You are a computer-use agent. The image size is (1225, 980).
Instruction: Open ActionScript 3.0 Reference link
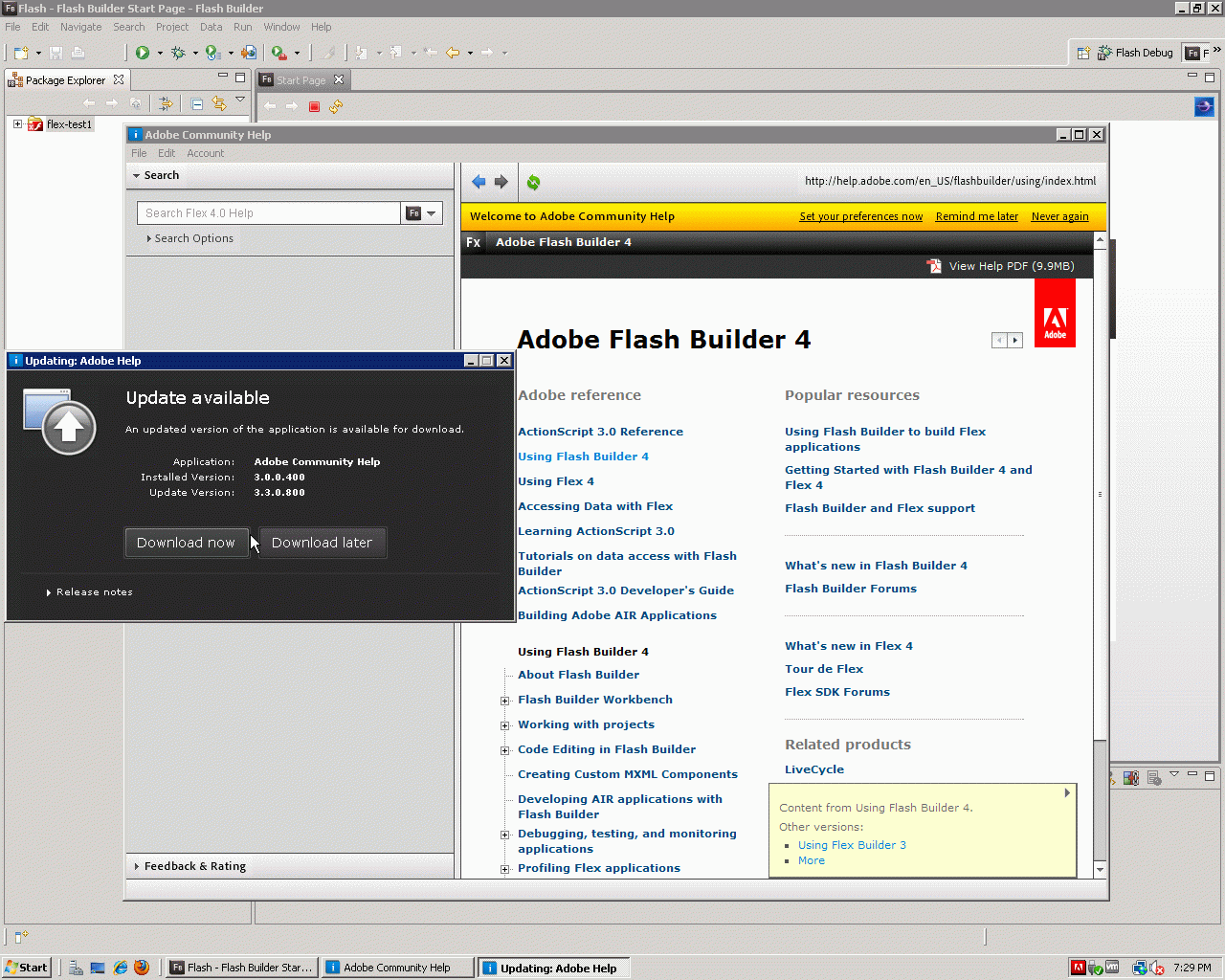pos(600,432)
